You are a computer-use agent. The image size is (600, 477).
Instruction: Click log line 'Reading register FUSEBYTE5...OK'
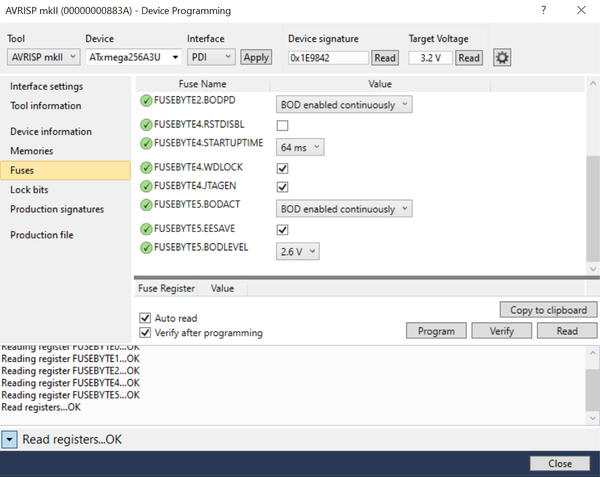(x=71, y=395)
